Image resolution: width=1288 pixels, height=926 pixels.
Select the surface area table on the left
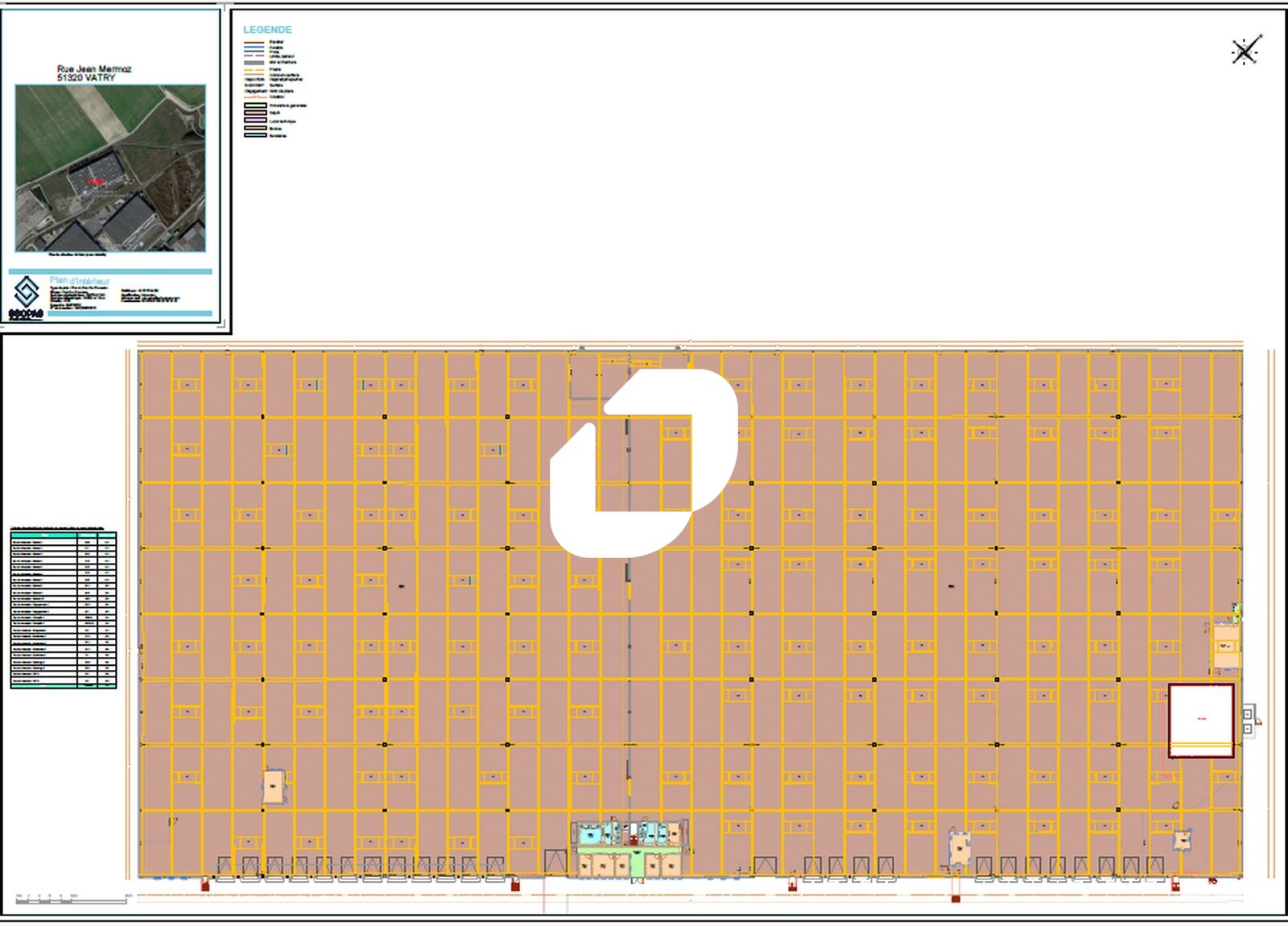pos(64,610)
